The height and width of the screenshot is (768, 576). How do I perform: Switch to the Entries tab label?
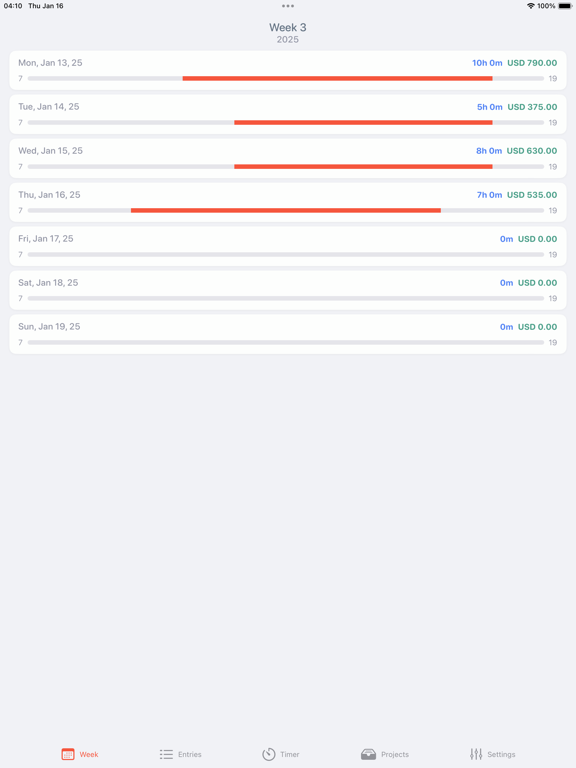190,754
